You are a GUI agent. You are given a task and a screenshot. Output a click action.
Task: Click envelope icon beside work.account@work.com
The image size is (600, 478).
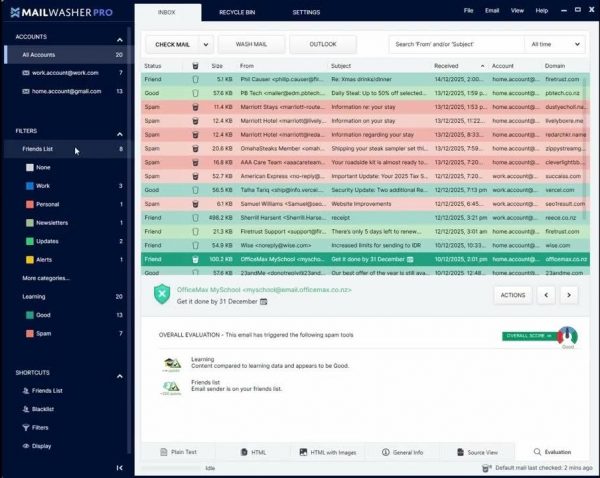pyautogui.click(x=26, y=73)
